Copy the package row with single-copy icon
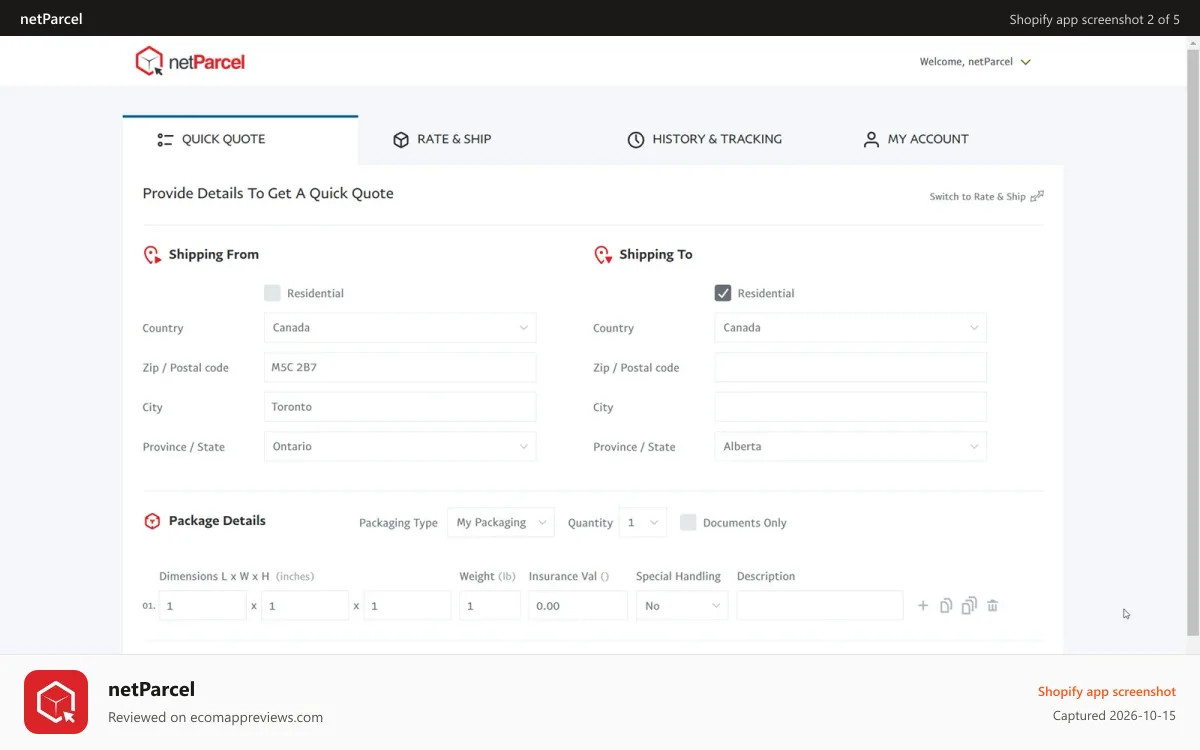The width and height of the screenshot is (1200, 750). click(946, 606)
